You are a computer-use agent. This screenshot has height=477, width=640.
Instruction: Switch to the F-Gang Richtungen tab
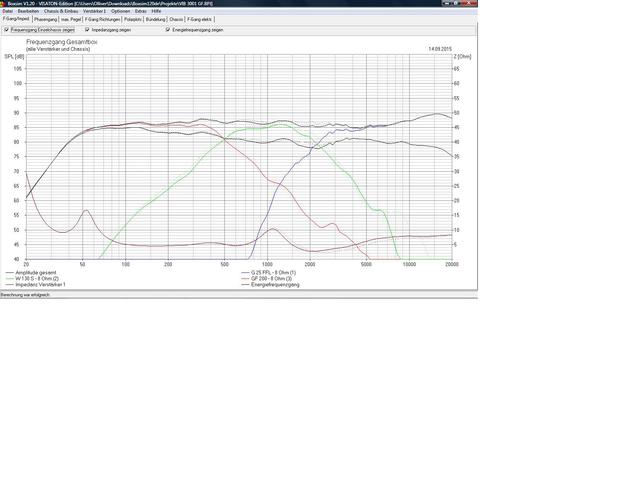tap(102, 19)
